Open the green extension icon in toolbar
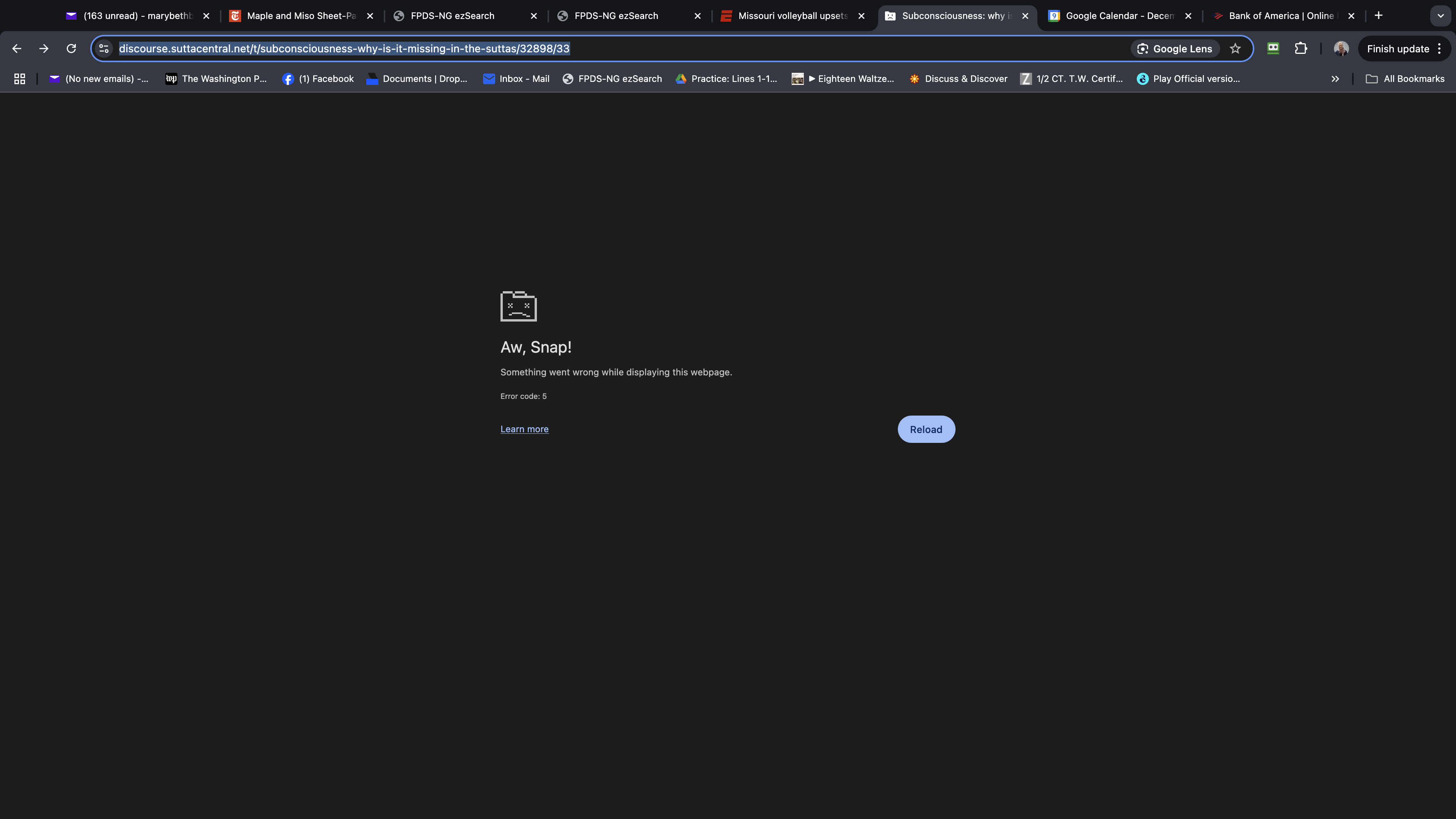The height and width of the screenshot is (819, 1456). (x=1273, y=49)
